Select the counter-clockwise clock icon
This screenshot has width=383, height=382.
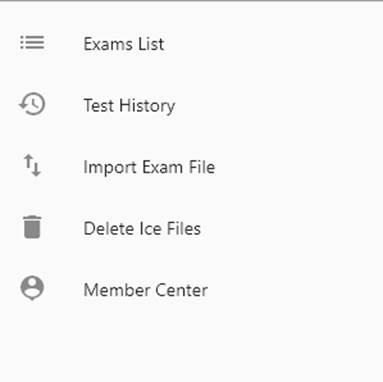point(32,104)
